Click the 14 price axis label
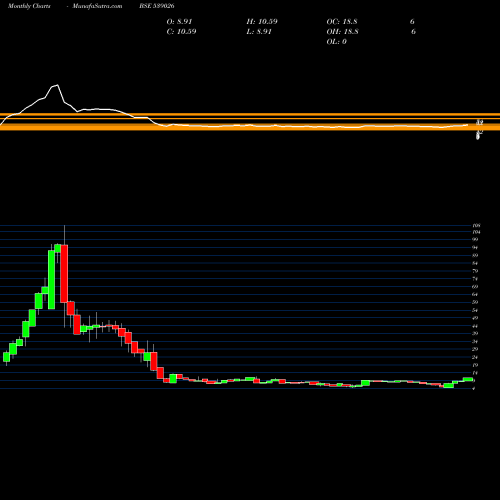Screen dimensions: 500x500 point(475,373)
